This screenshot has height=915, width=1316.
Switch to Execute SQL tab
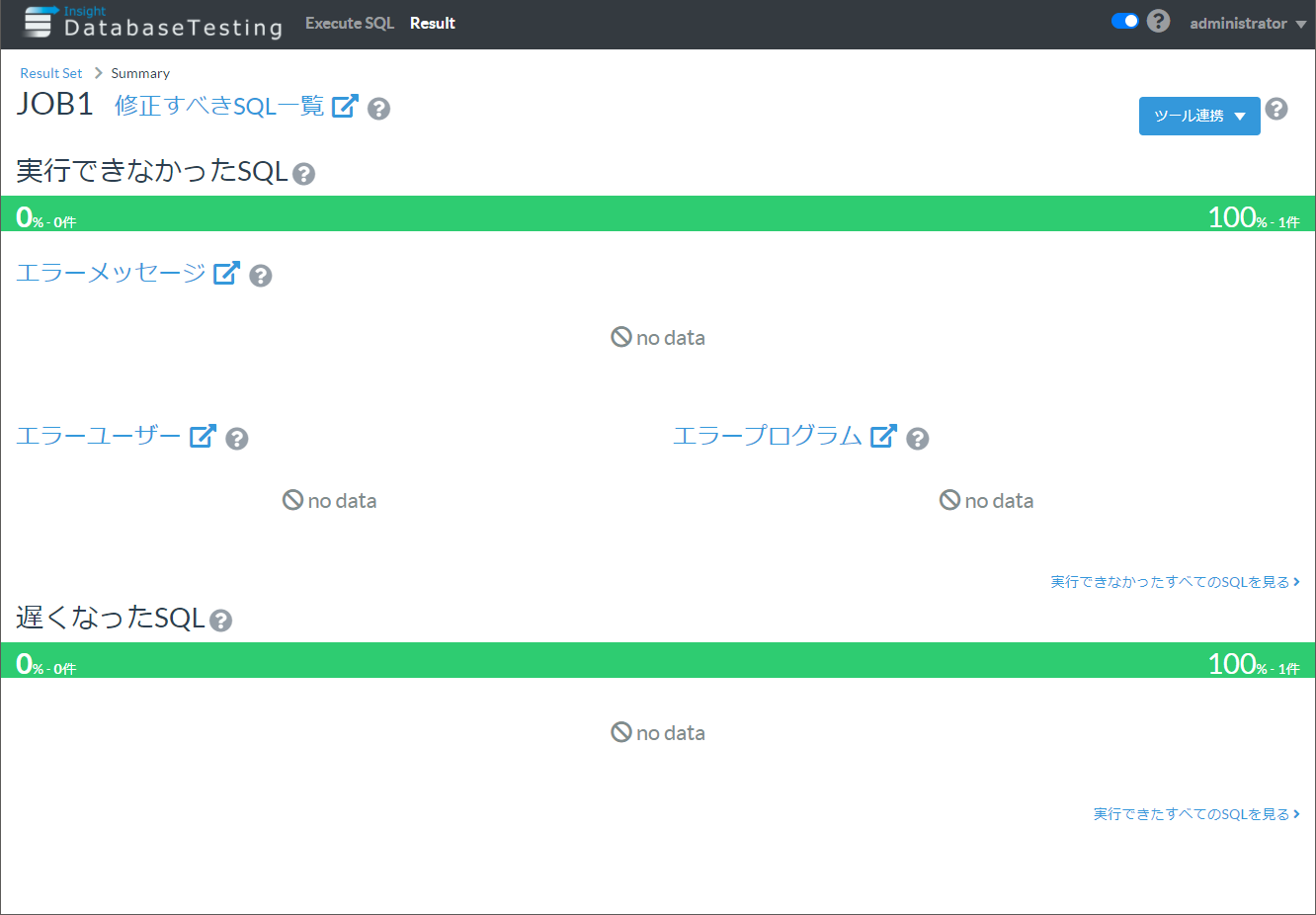coord(350,23)
